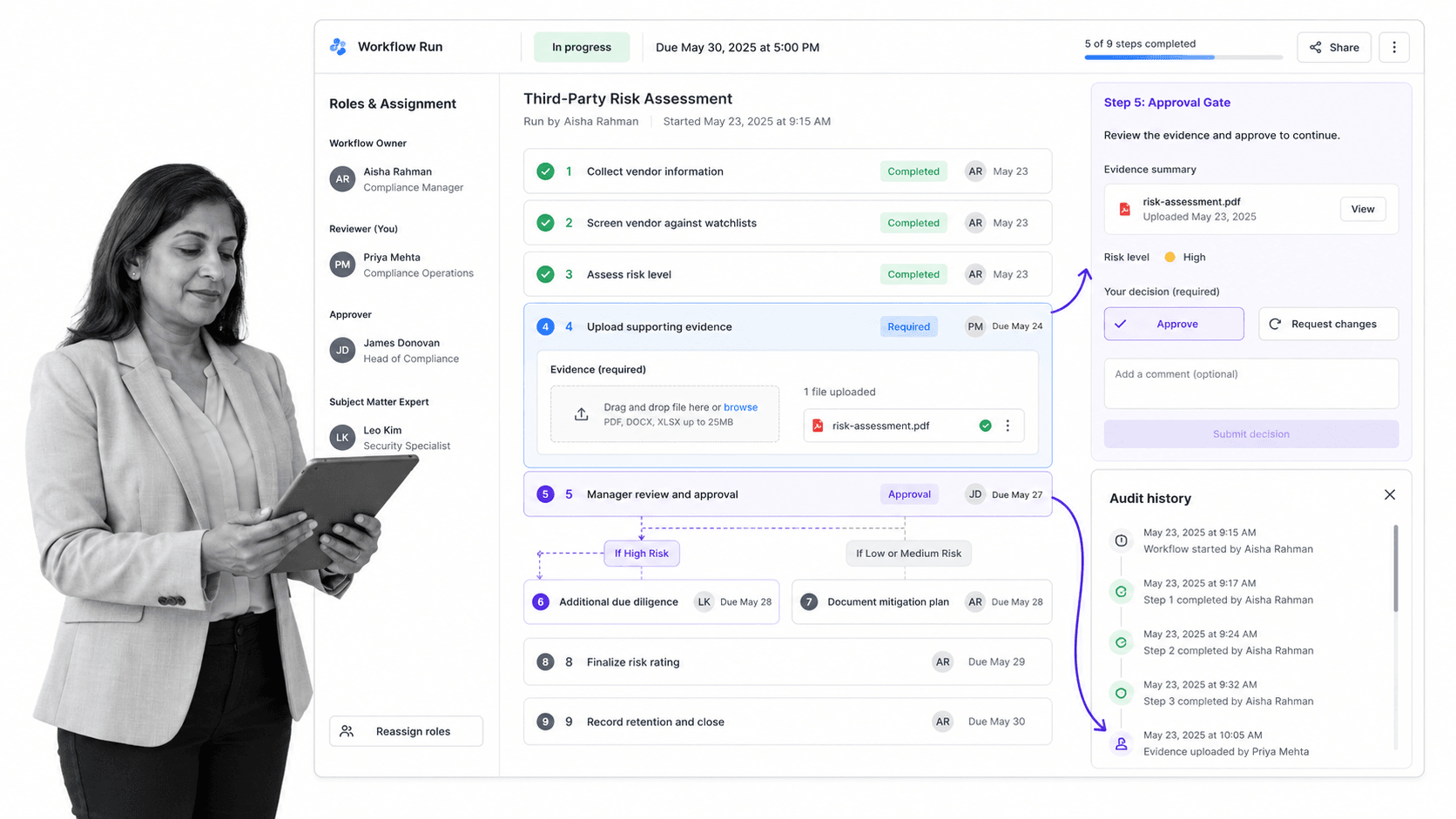Click the Step 5: Approval Gate heading

pos(1167,103)
